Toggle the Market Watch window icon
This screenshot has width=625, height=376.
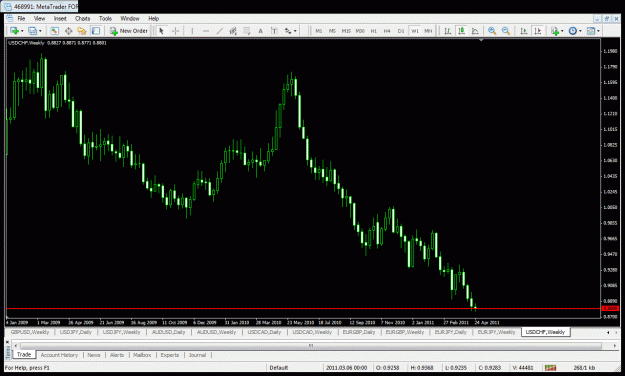click(55, 31)
